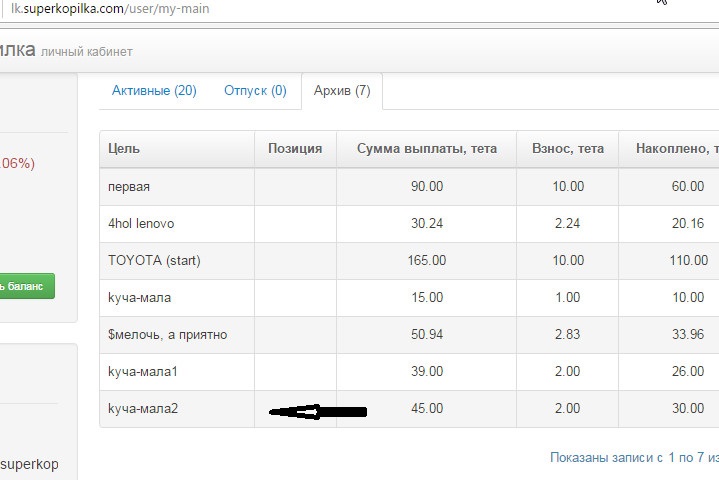Screen dimensions: 719x480
Task: Click the TOYOTA (start) goal row
Action: tap(154, 261)
